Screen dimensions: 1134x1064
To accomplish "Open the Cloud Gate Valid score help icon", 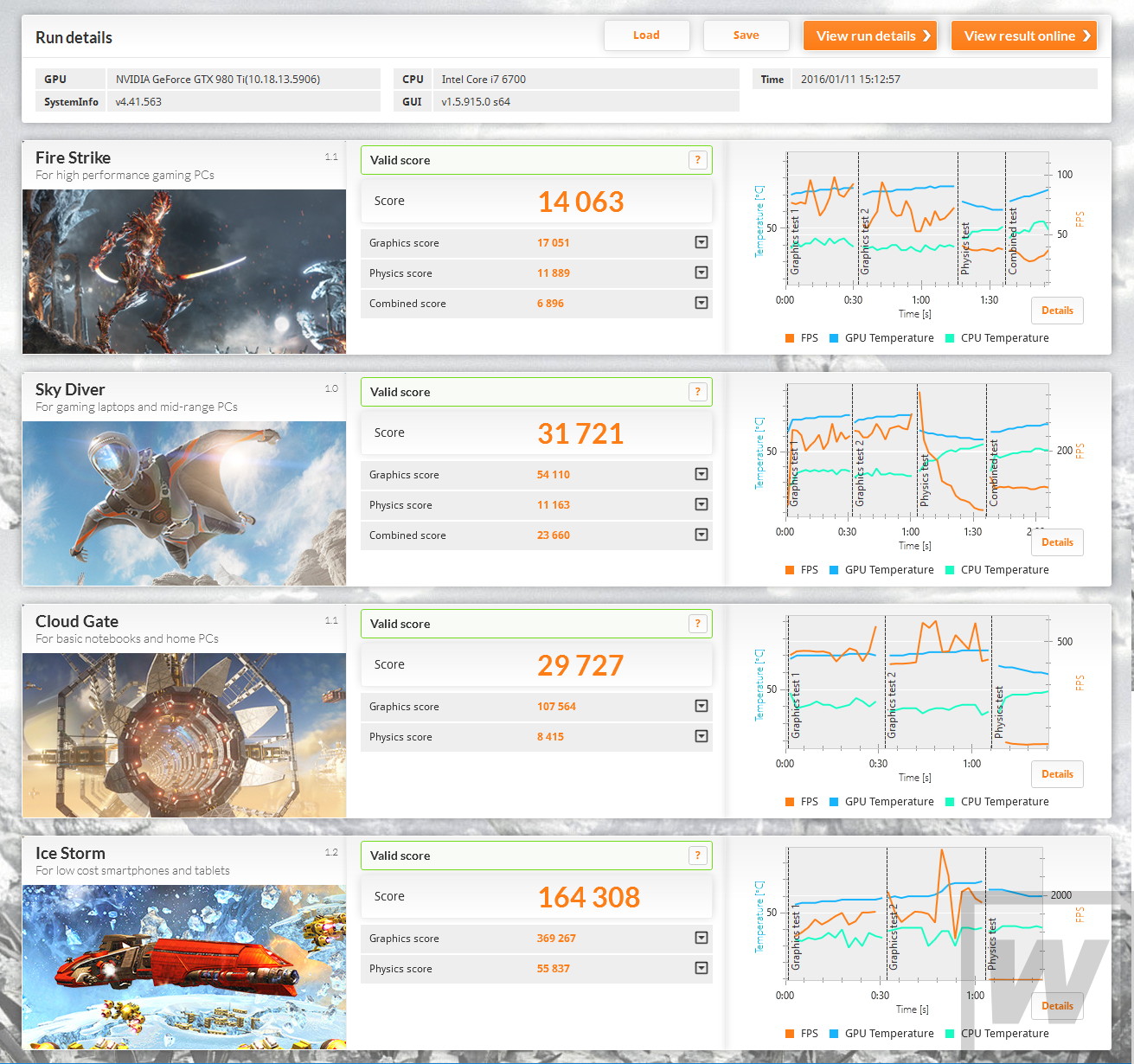I will click(x=698, y=624).
